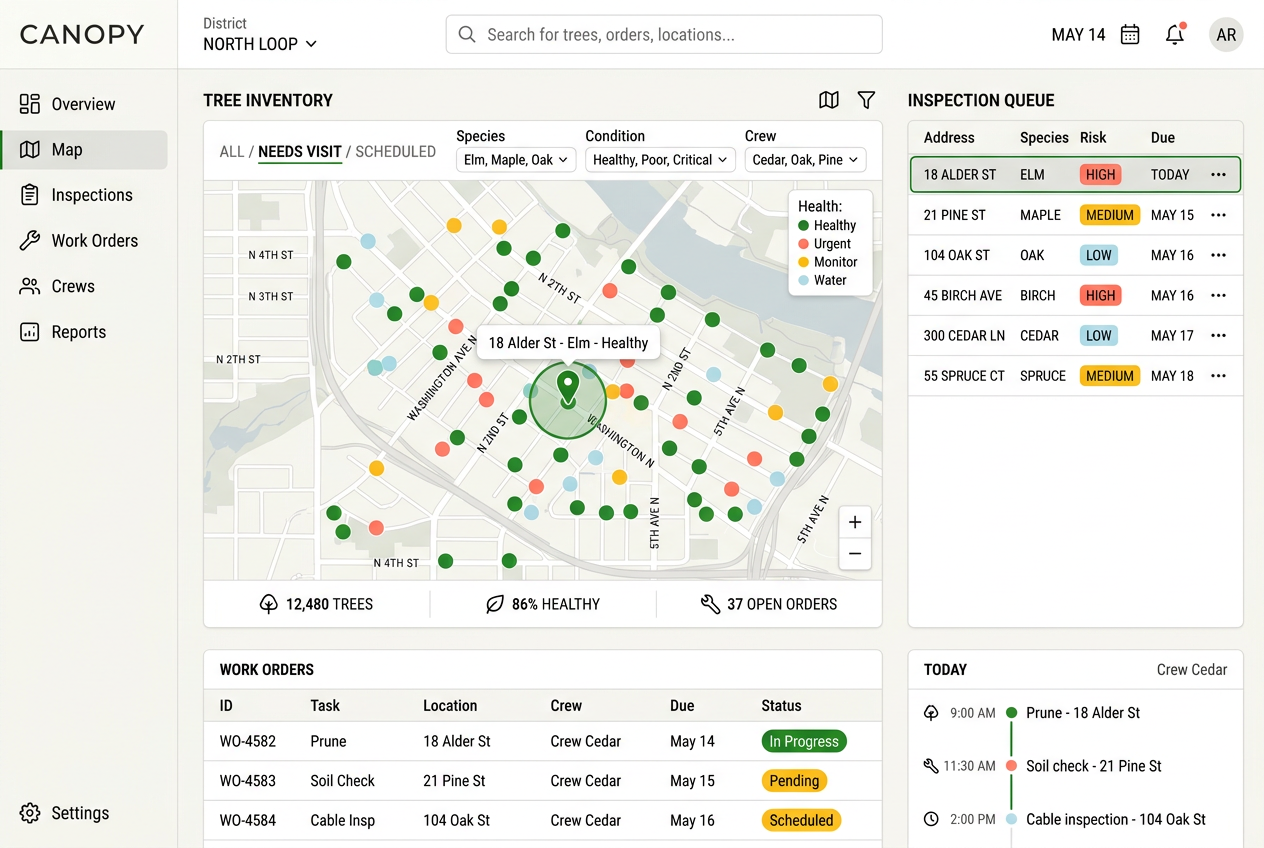The height and width of the screenshot is (848, 1264).
Task: Click the wrench icon at 11:30 AM
Action: (931, 766)
